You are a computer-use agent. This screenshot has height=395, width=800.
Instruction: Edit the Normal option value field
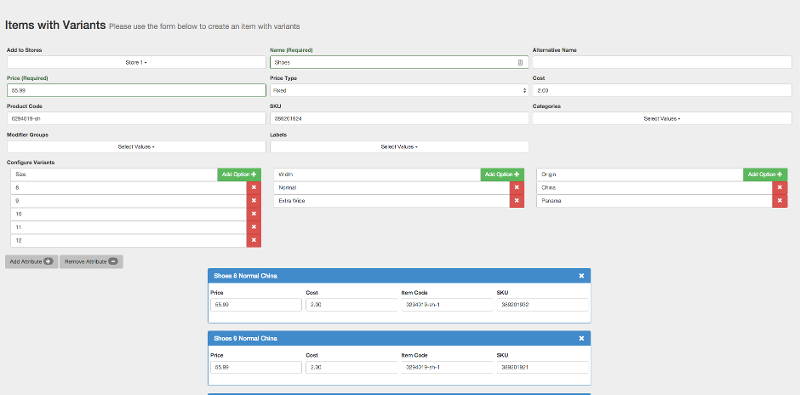(x=392, y=187)
